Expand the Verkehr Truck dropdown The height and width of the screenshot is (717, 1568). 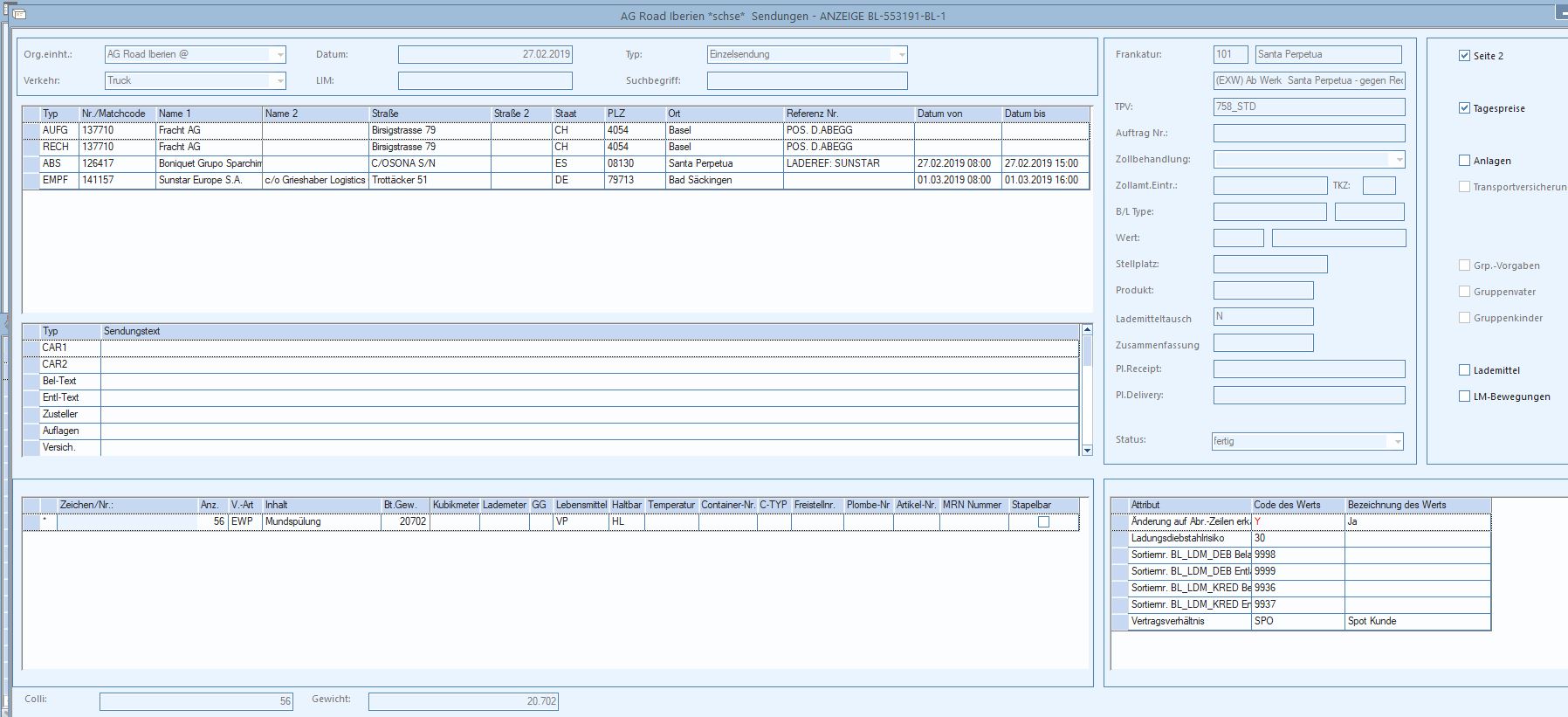pyautogui.click(x=279, y=81)
